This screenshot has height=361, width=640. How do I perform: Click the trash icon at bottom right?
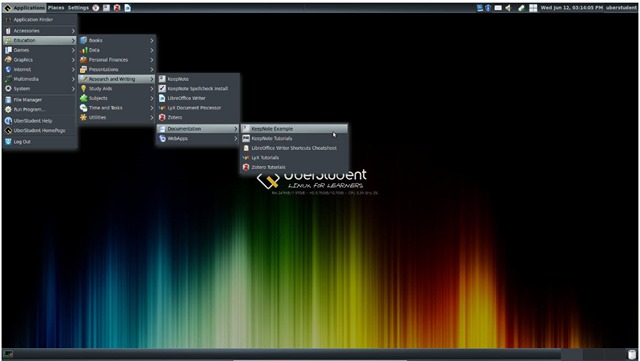(x=632, y=354)
